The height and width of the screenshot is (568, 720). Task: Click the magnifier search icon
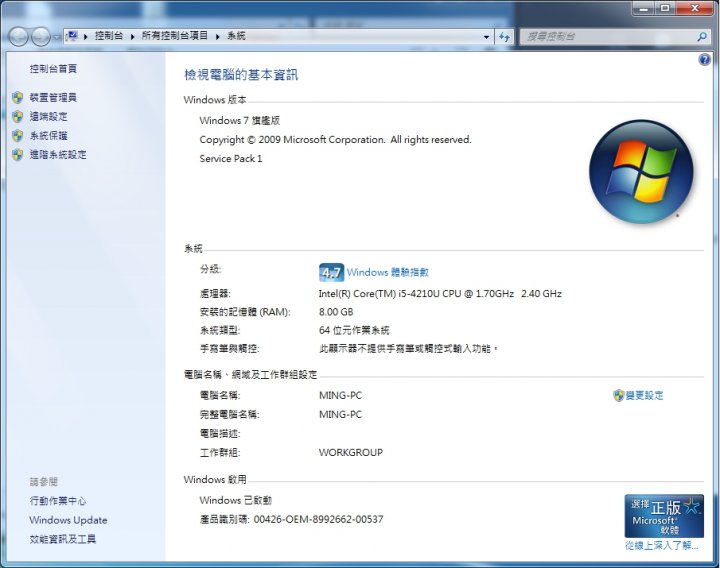[x=701, y=37]
